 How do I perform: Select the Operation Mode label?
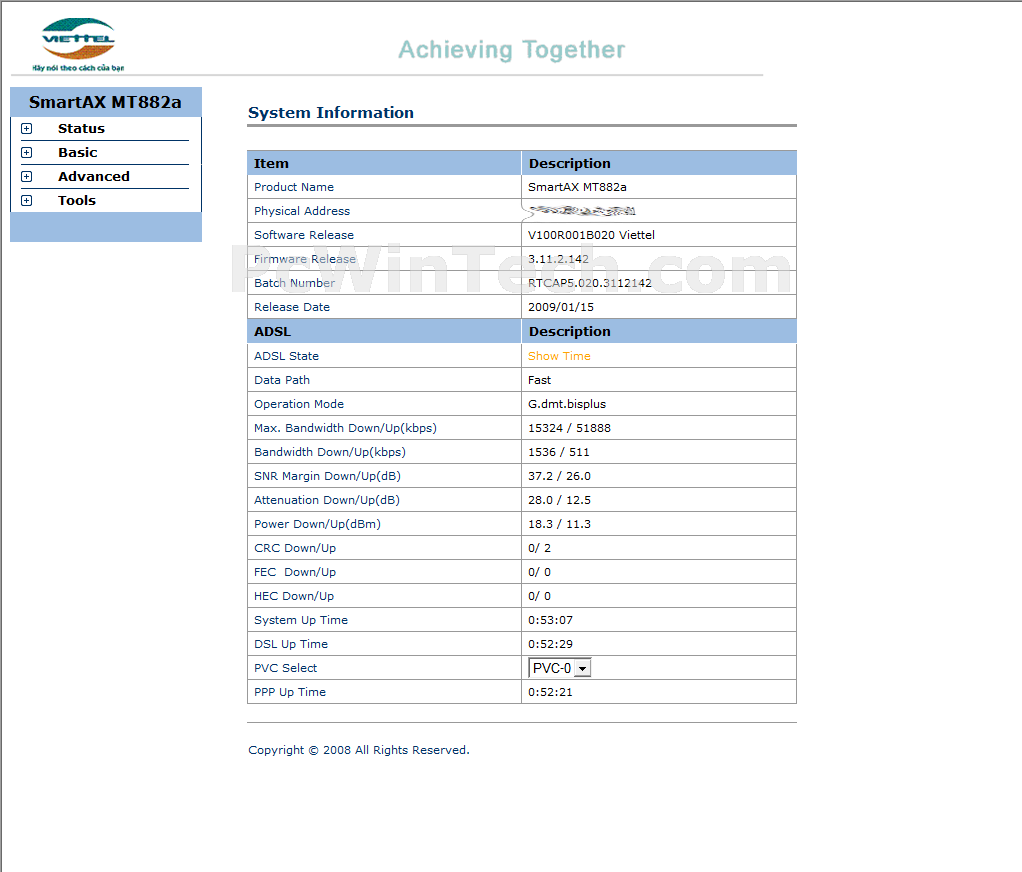(299, 404)
